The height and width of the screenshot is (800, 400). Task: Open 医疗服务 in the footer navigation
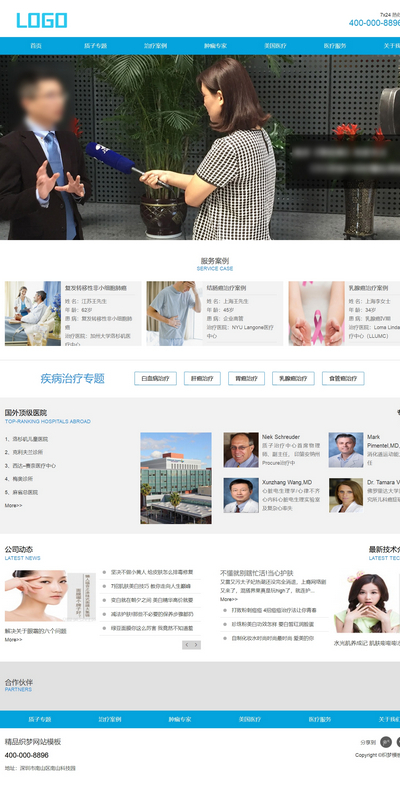click(319, 719)
